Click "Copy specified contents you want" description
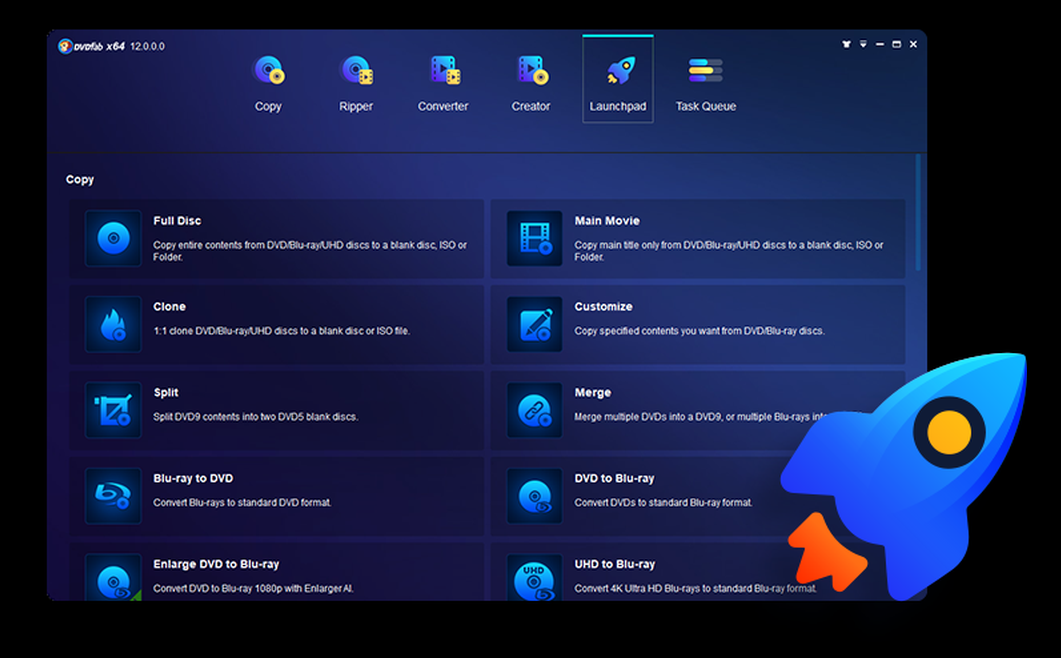The height and width of the screenshot is (658, 1061). [699, 331]
